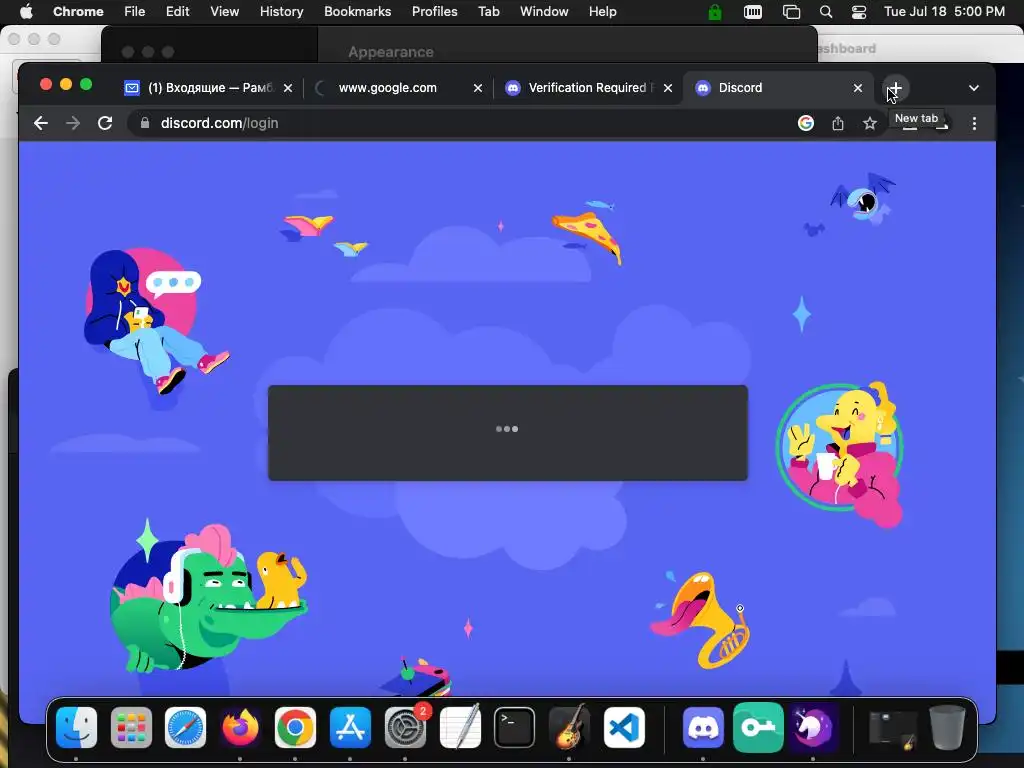Close the Входящие Рамблер tab
This screenshot has height=768, width=1024.
(x=288, y=88)
